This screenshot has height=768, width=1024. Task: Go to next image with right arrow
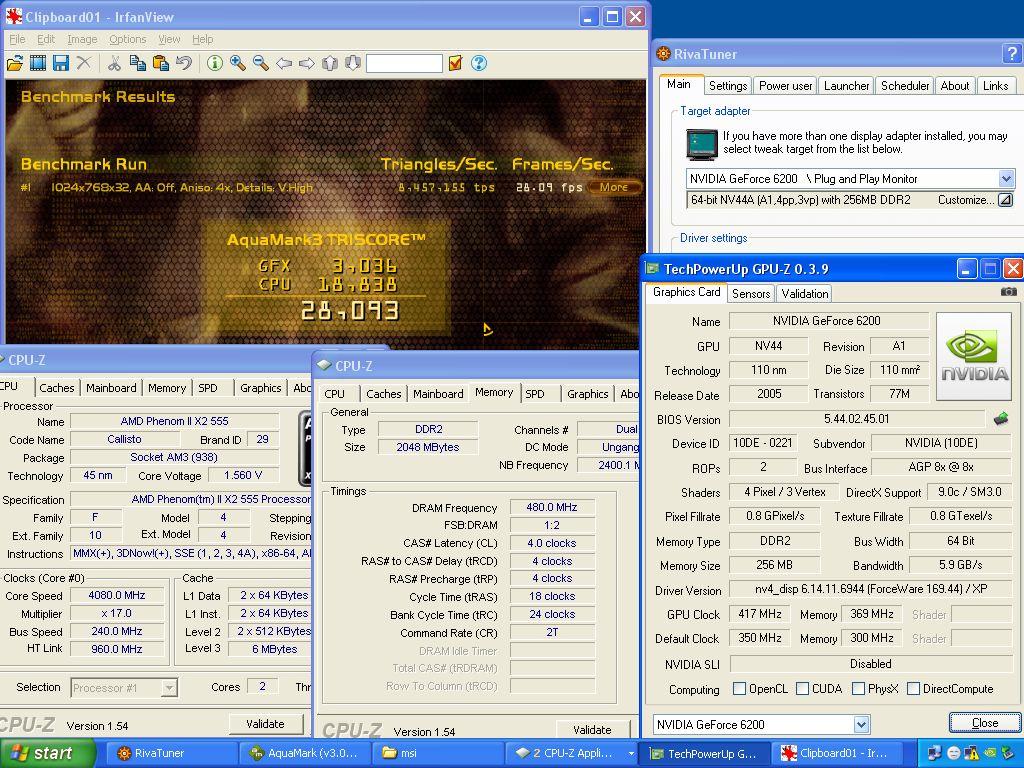pyautogui.click(x=307, y=63)
